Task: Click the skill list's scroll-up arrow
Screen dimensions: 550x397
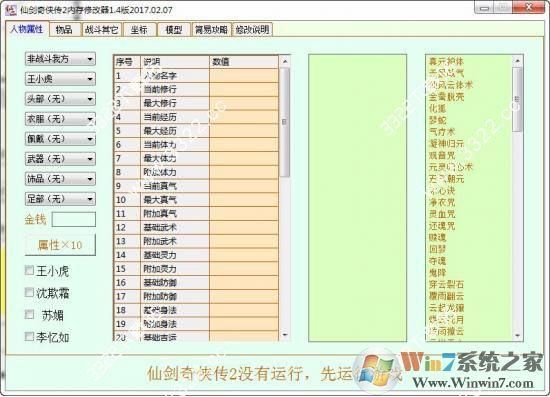Action: 517,61
